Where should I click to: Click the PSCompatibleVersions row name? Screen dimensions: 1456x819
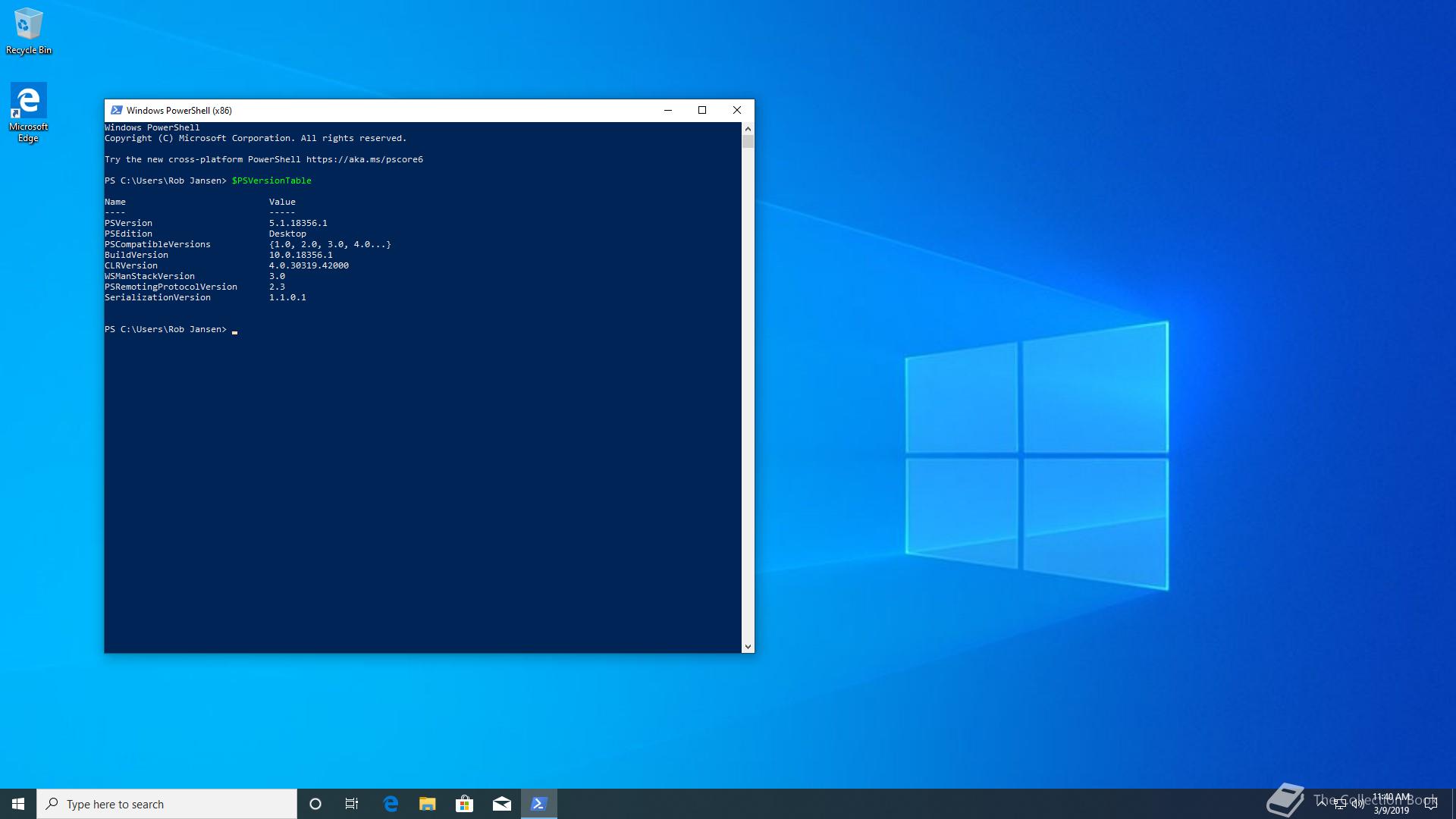[158, 244]
